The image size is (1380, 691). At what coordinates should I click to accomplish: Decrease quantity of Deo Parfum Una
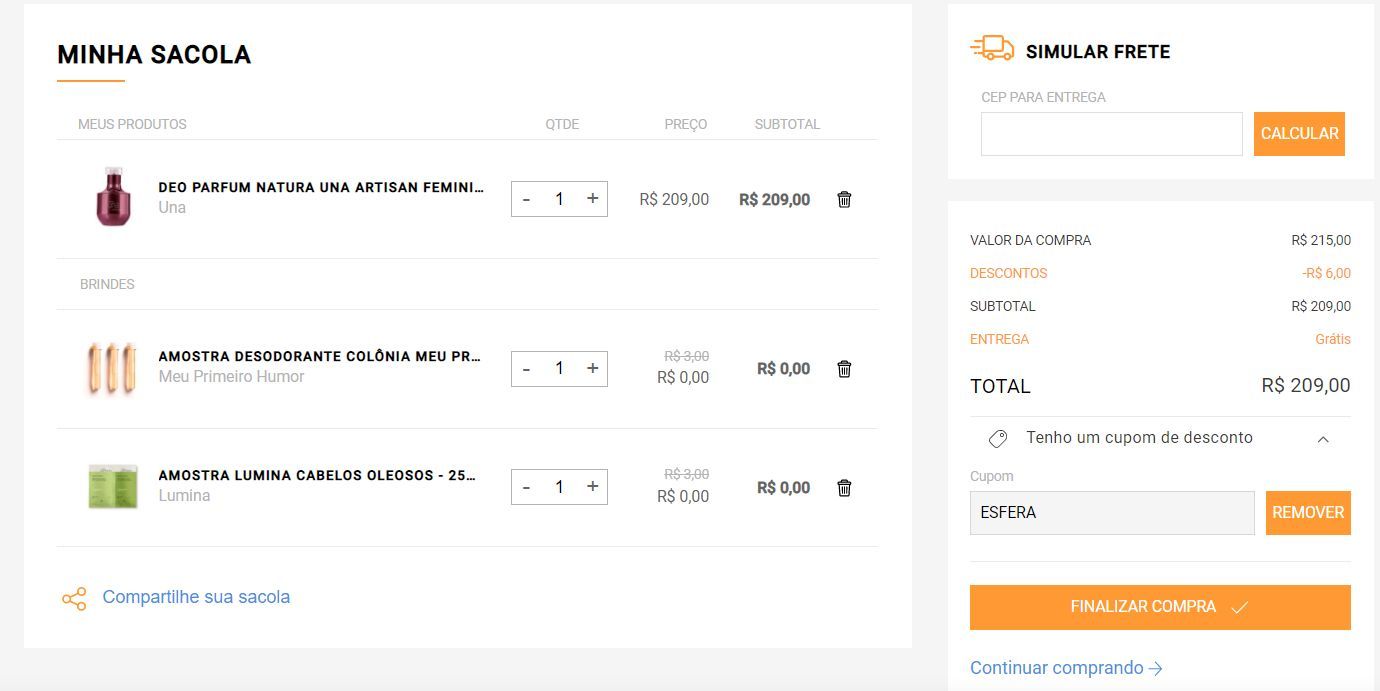tap(526, 199)
